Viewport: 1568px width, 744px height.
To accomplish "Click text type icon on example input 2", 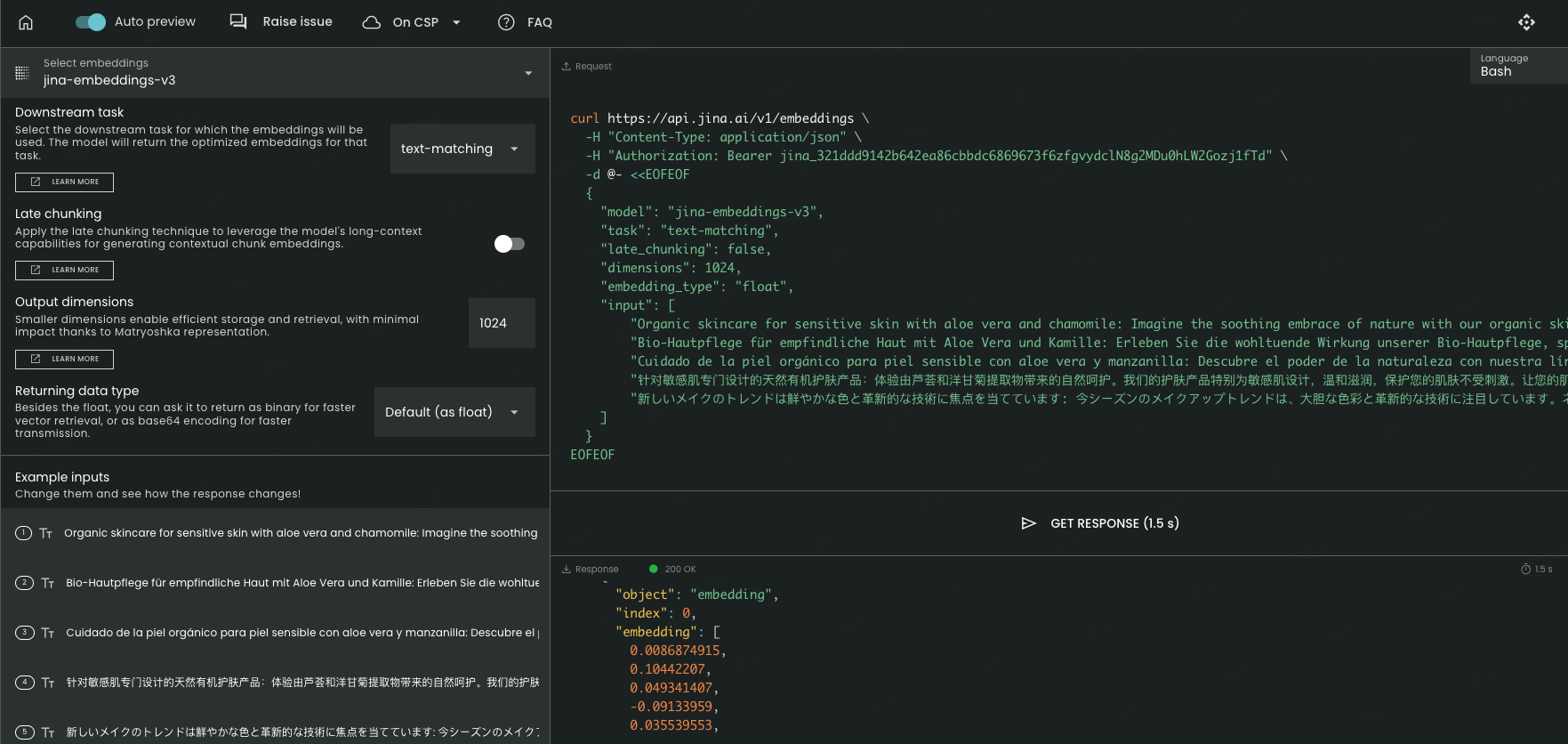I will [x=48, y=583].
